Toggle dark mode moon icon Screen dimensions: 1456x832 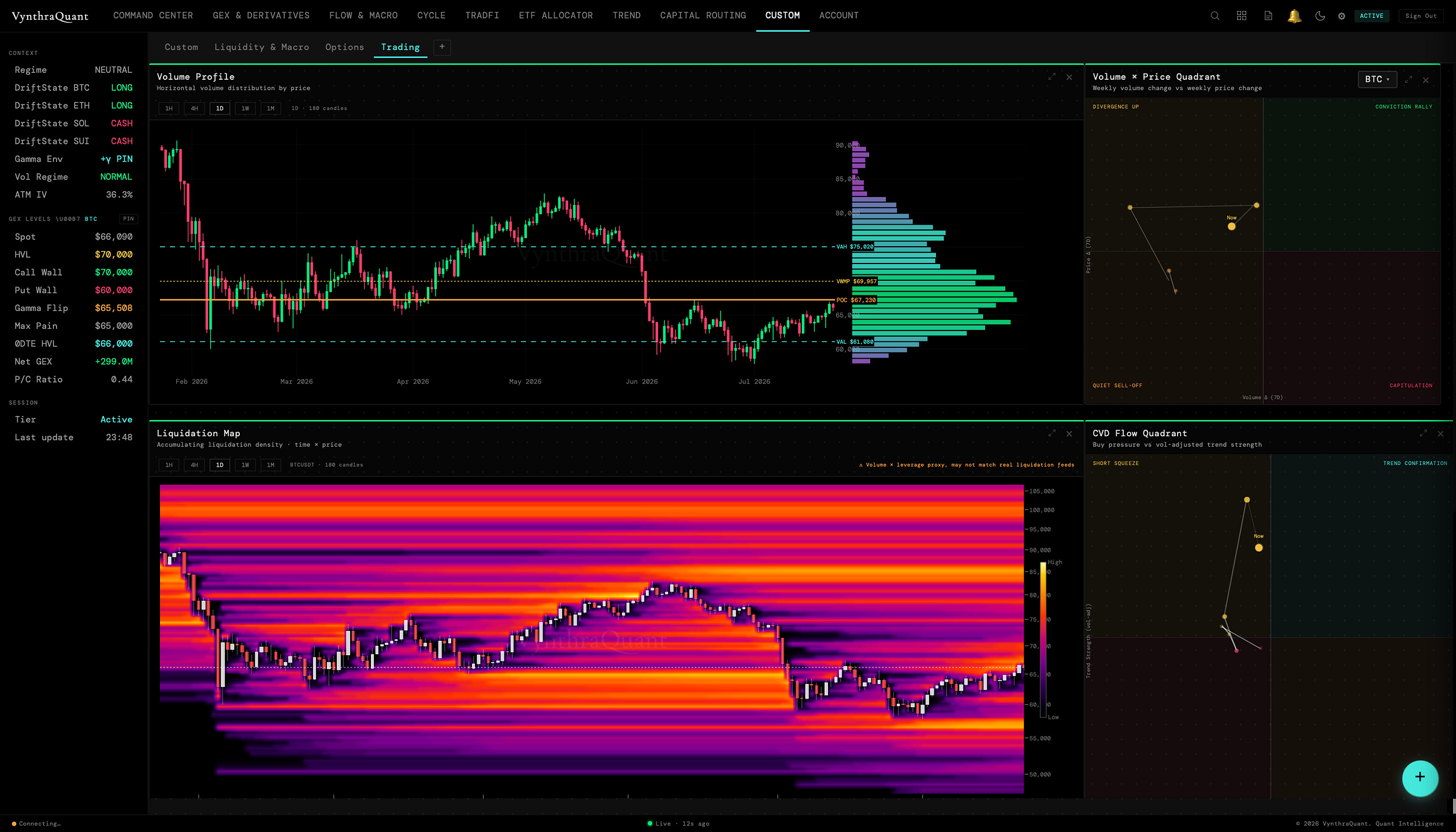coord(1320,16)
